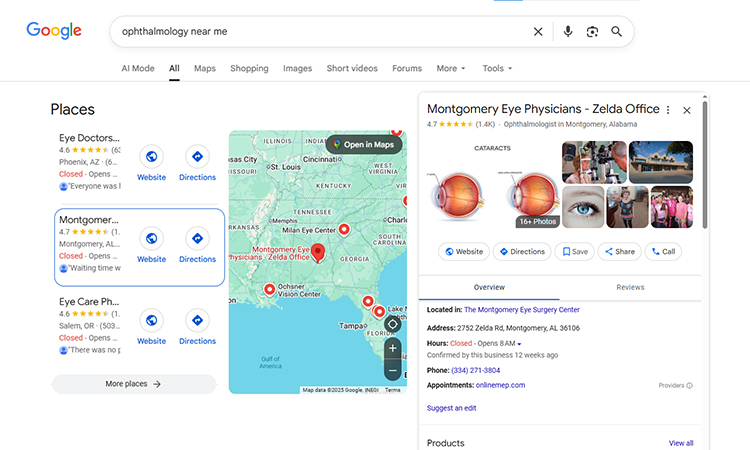Open Montgomery listing website globe icon
This screenshot has width=750, height=450.
point(152,238)
